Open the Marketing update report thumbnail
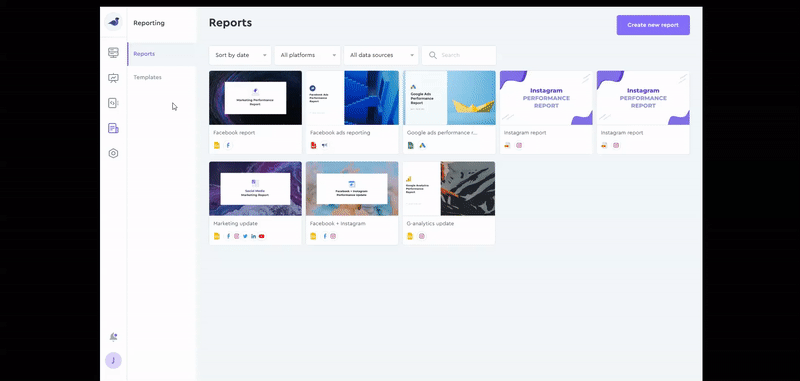800x381 pixels. [255, 189]
